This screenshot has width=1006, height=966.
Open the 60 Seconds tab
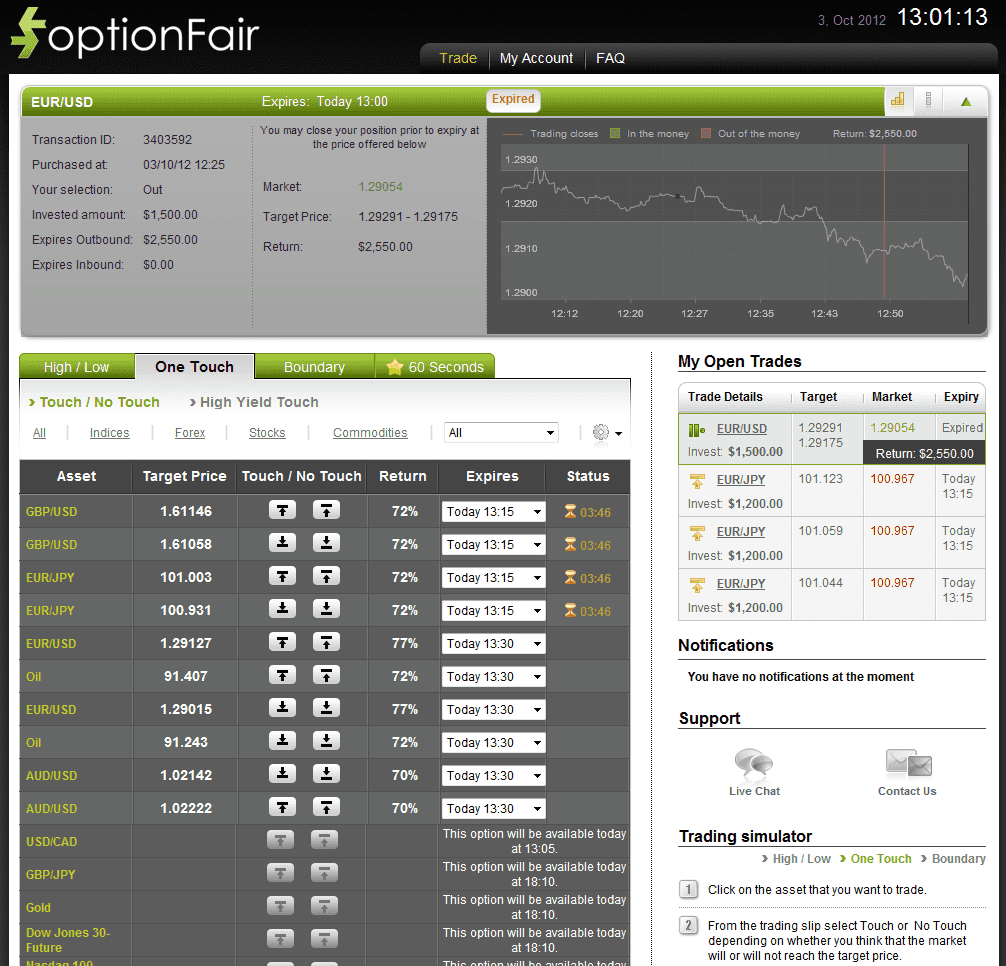click(443, 367)
